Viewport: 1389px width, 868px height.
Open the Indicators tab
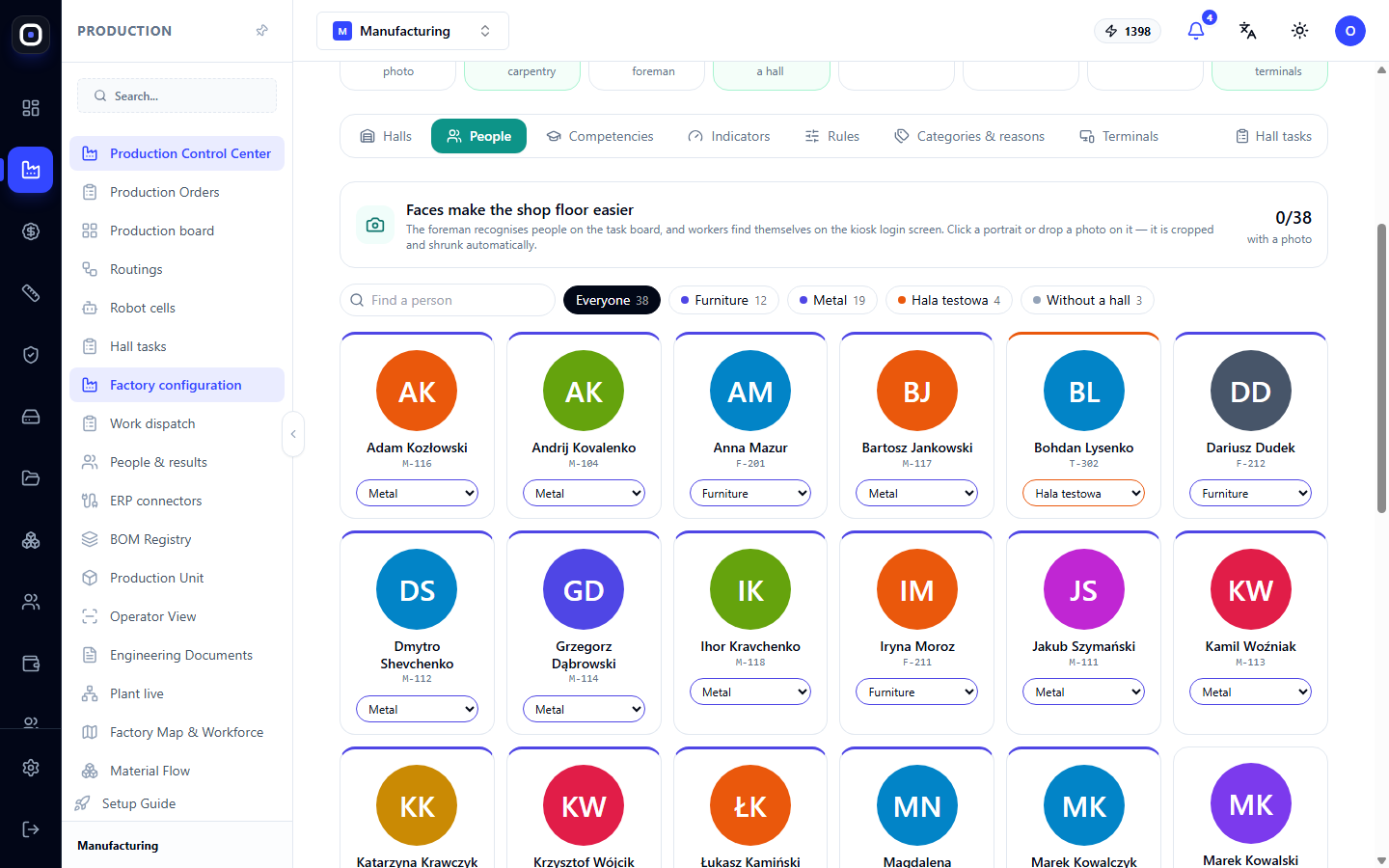tap(729, 136)
